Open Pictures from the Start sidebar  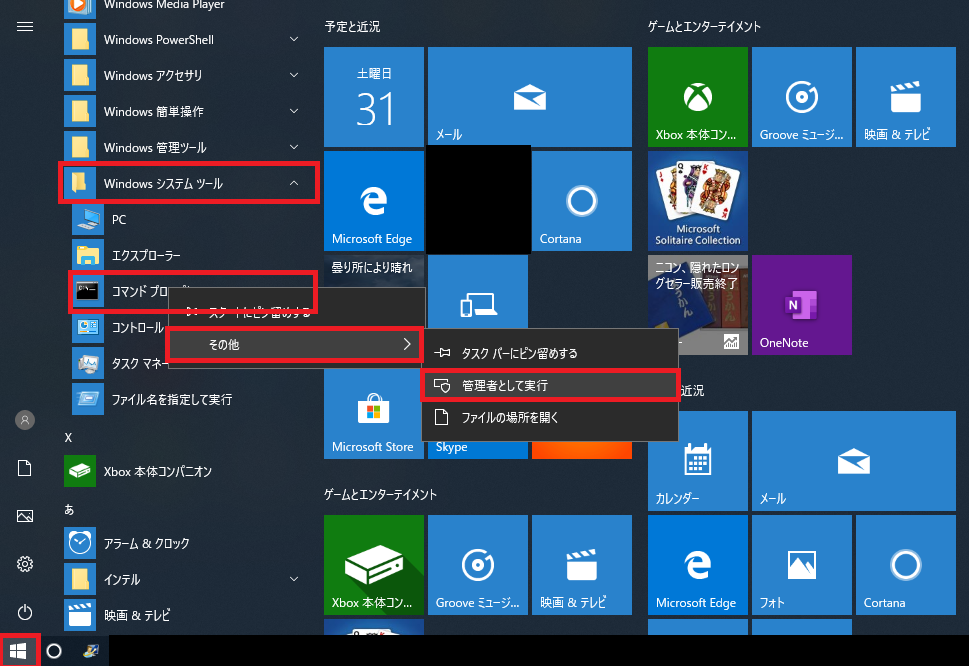point(25,516)
